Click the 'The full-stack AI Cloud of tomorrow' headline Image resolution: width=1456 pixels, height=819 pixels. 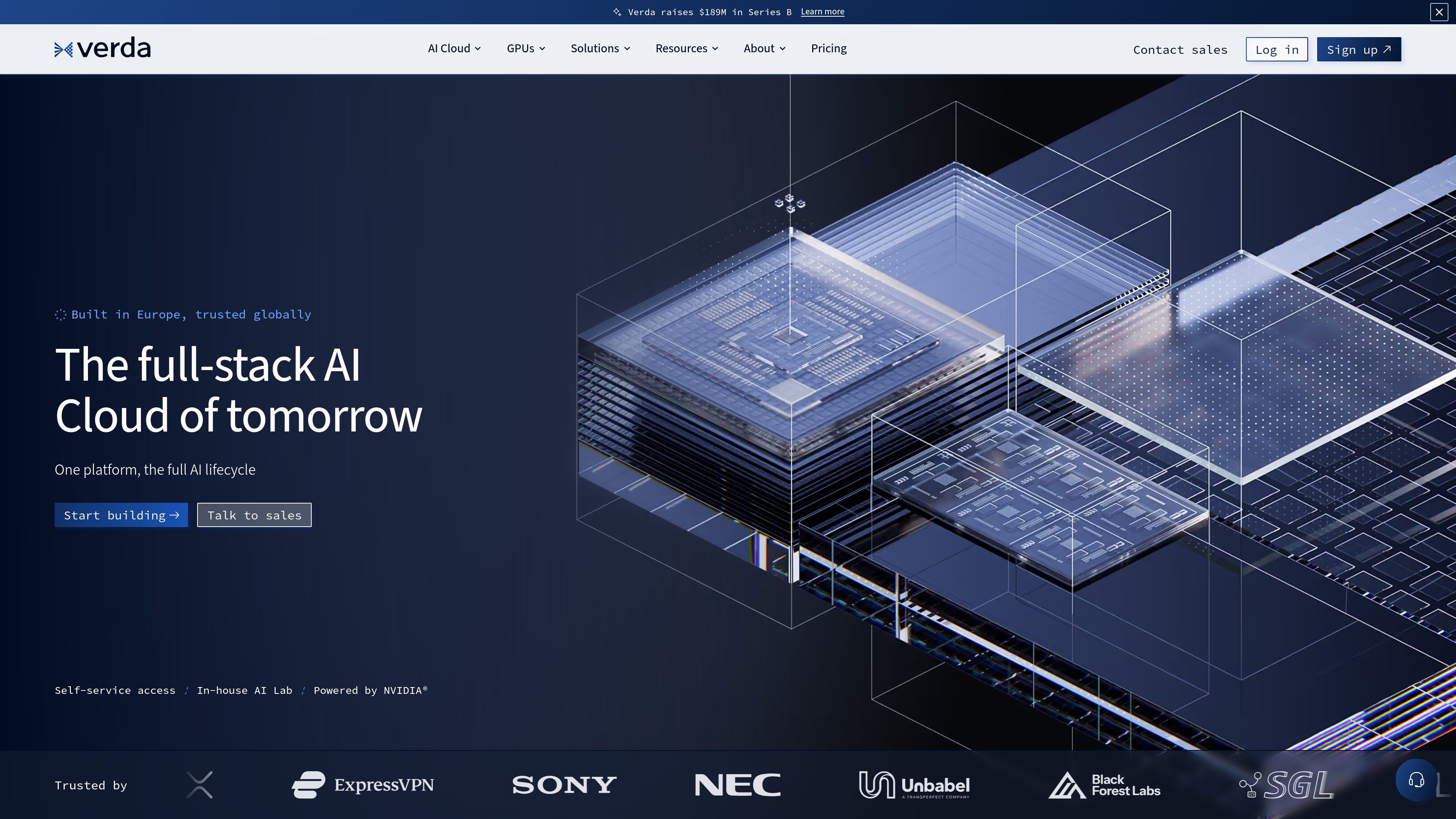[238, 390]
